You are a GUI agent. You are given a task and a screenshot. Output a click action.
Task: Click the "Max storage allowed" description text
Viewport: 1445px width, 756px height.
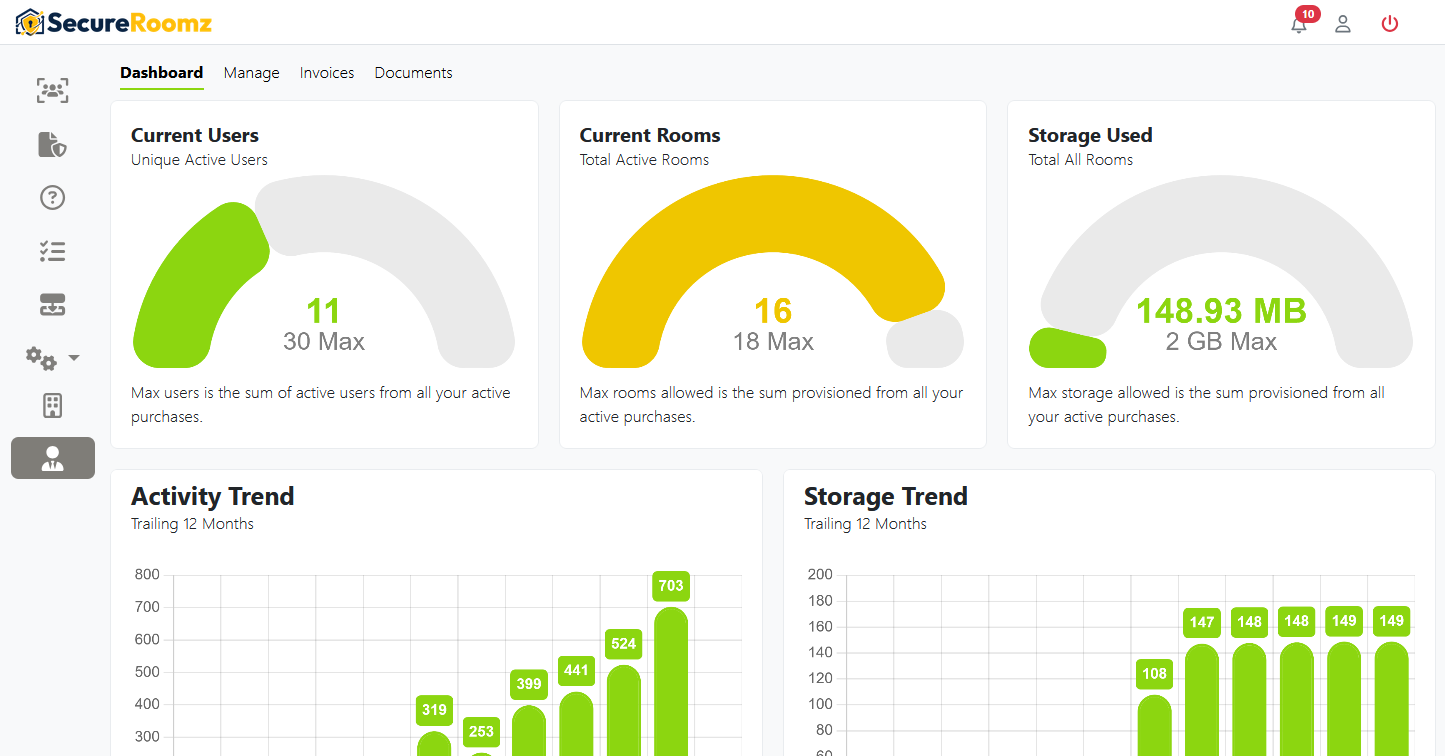point(1206,405)
